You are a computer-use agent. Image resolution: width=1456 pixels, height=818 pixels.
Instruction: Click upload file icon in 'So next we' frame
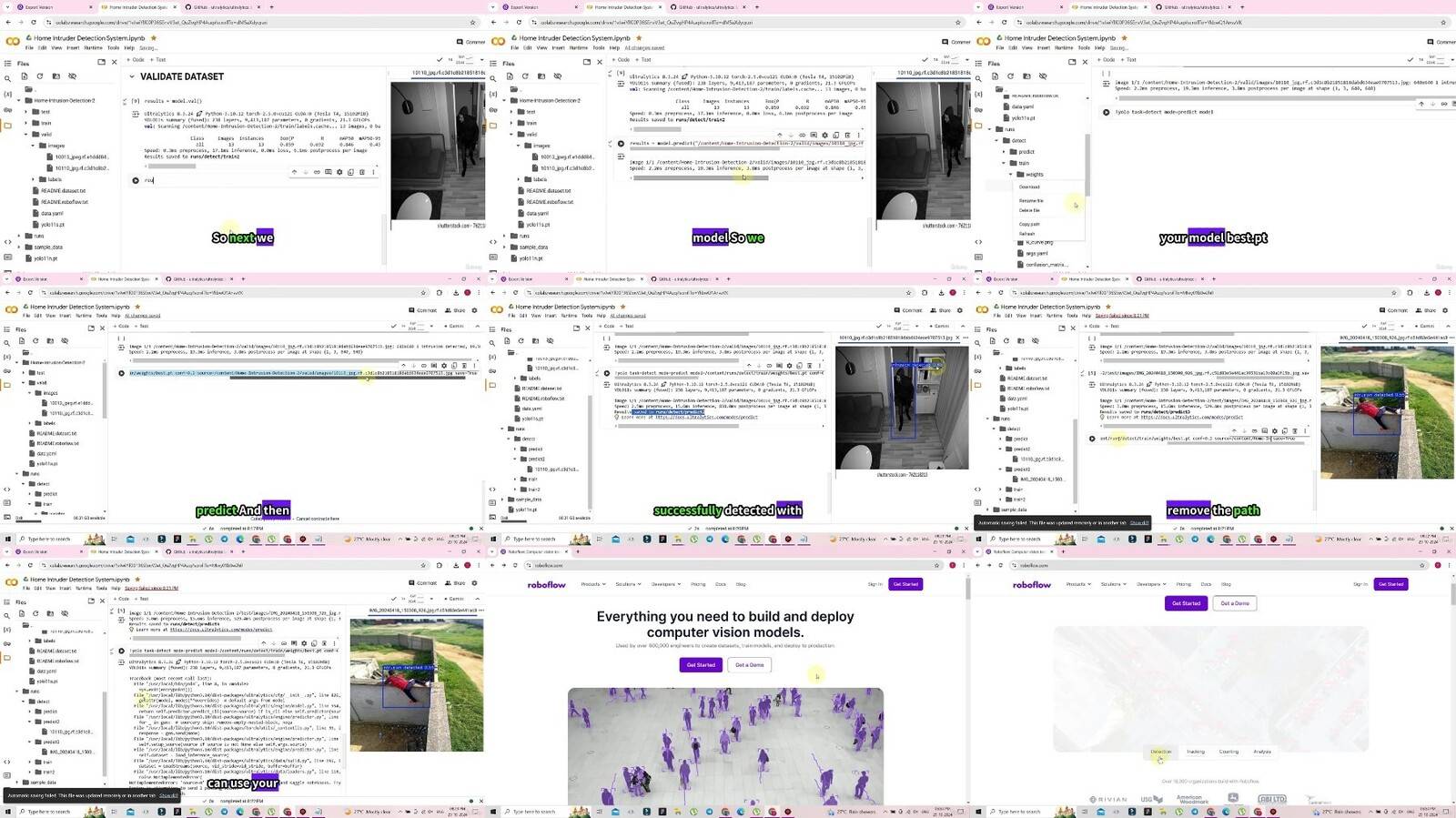pyautogui.click(x=25, y=76)
